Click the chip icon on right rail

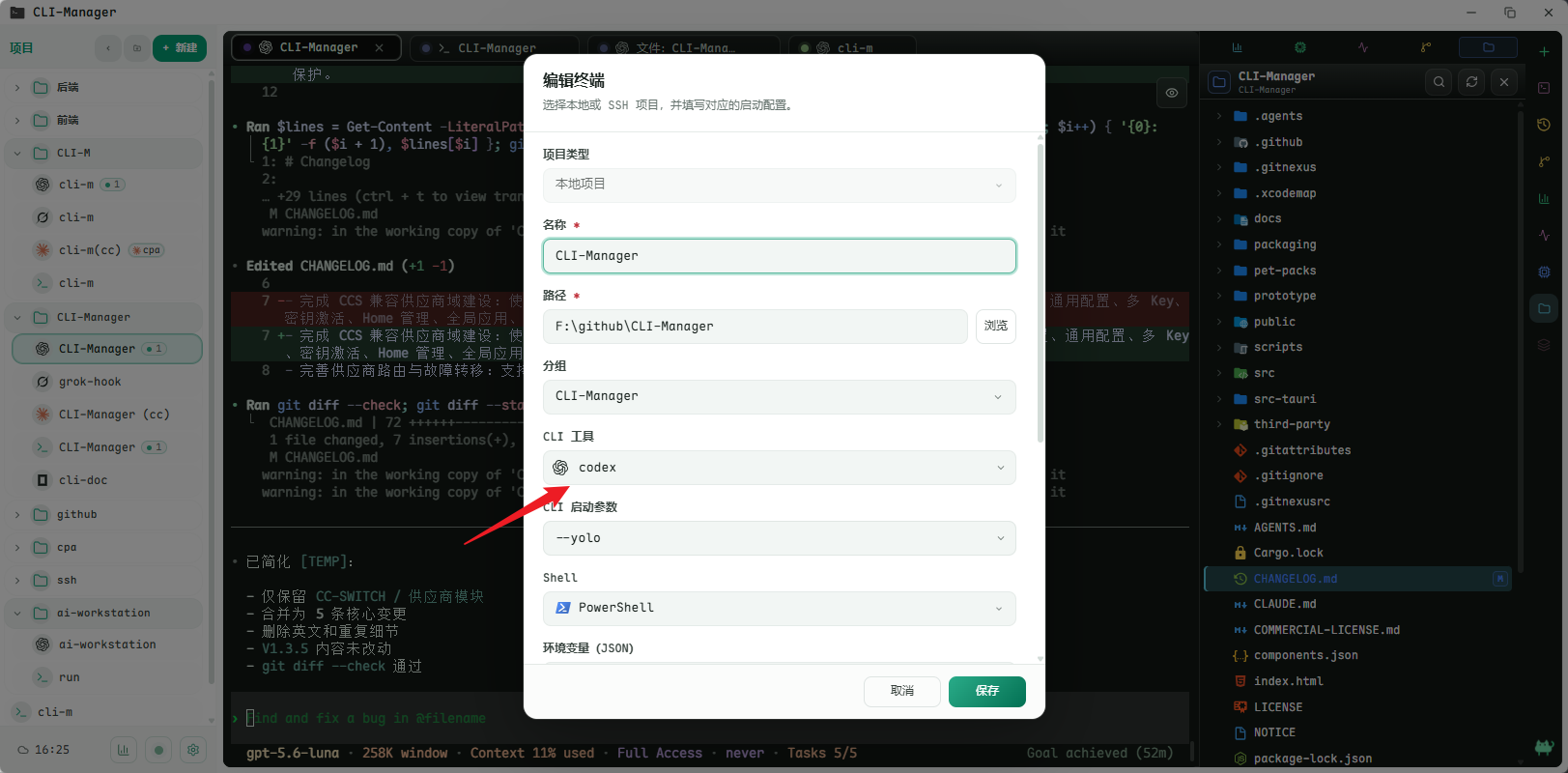(1544, 272)
